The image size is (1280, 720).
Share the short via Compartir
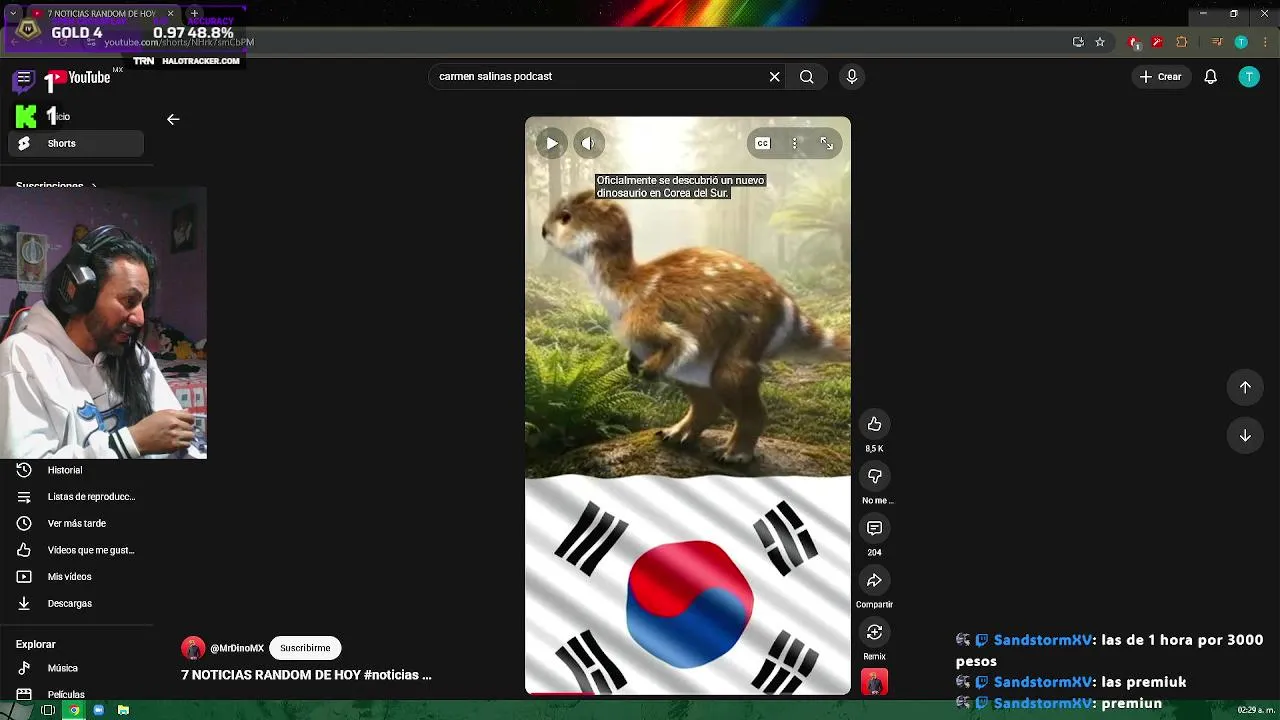tap(874, 580)
